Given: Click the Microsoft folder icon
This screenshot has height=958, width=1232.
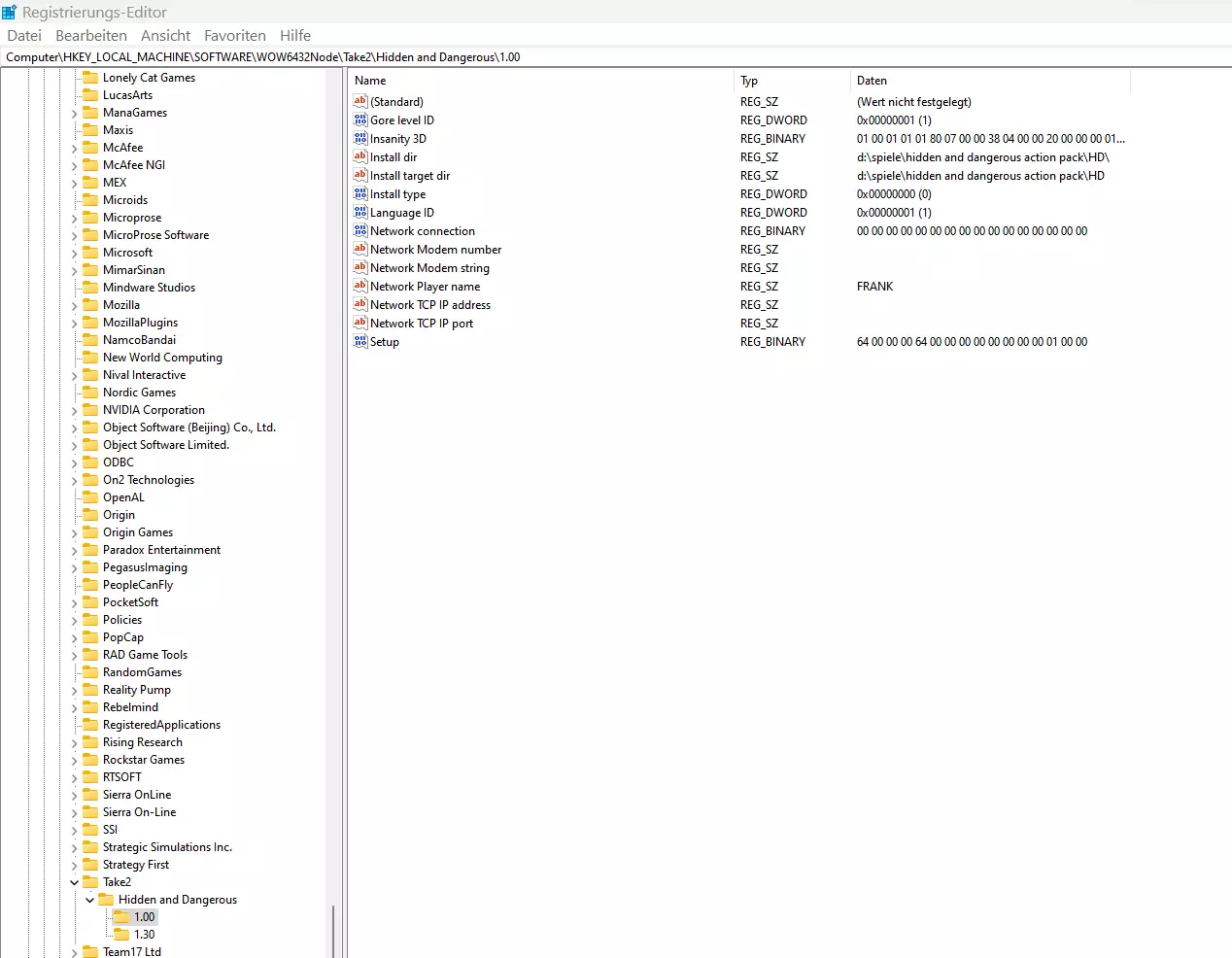Looking at the screenshot, I should click(x=90, y=252).
